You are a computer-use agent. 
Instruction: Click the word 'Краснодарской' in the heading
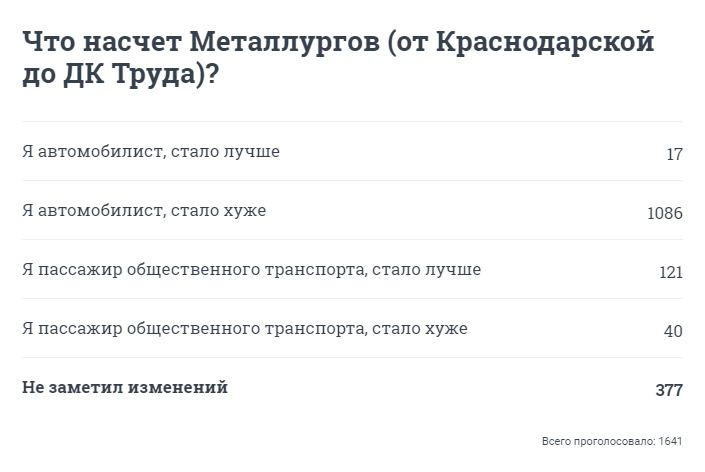(545, 42)
